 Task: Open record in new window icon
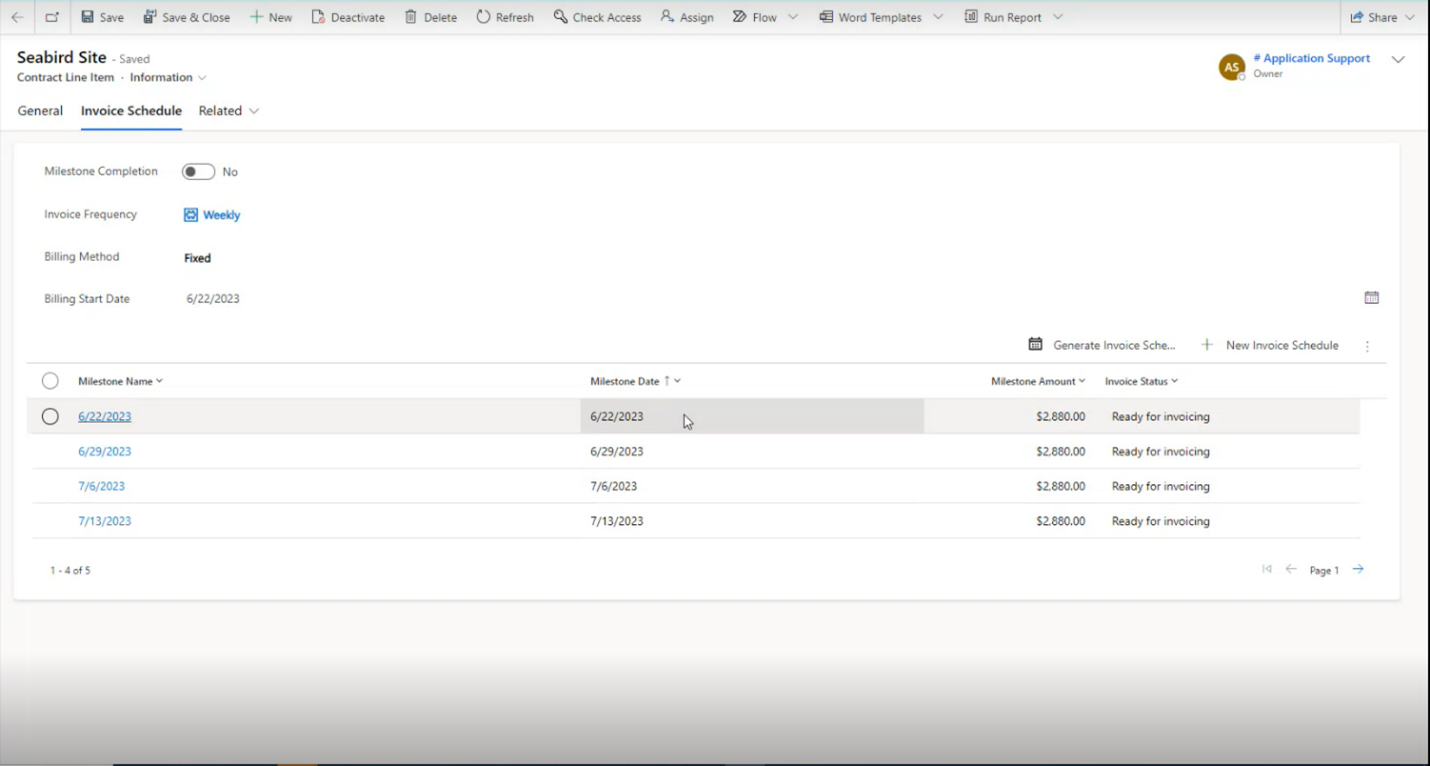pos(52,17)
